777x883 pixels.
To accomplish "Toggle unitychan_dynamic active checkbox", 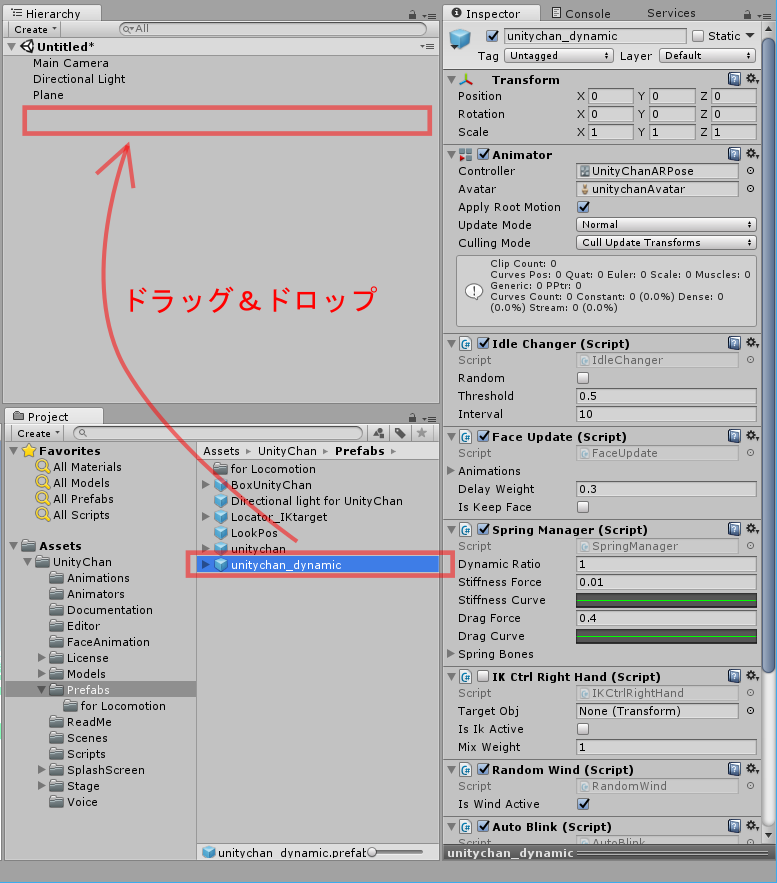I will coord(493,36).
